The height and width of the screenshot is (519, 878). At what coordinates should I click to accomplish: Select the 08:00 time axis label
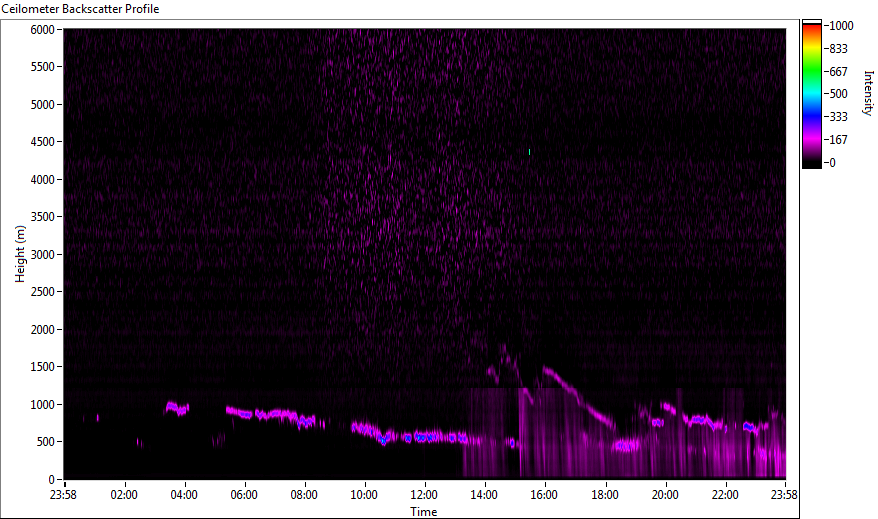tap(304, 495)
